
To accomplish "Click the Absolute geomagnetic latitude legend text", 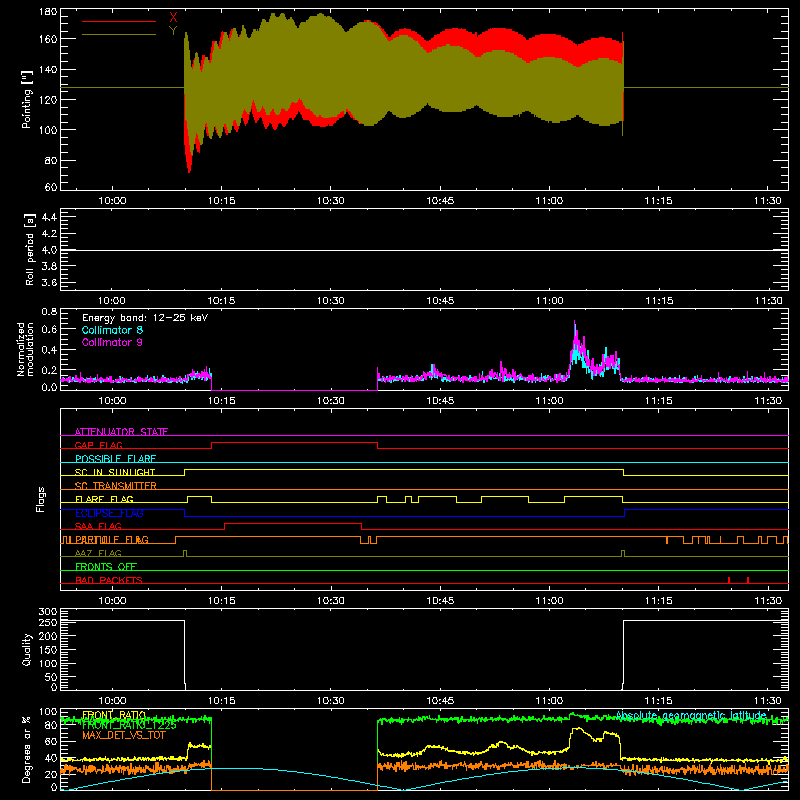I will pyautogui.click(x=691, y=715).
